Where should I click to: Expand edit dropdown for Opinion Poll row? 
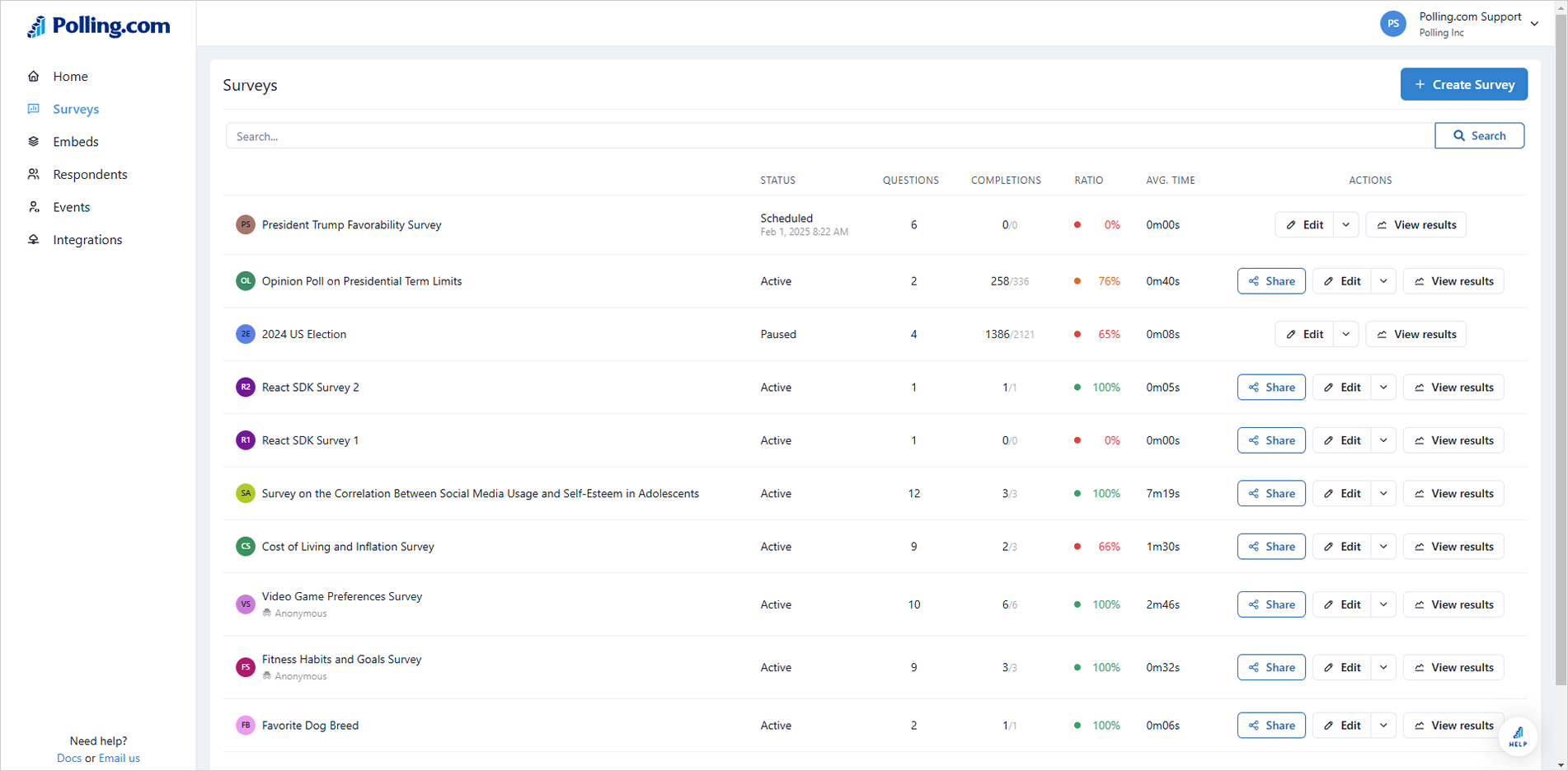click(x=1383, y=281)
